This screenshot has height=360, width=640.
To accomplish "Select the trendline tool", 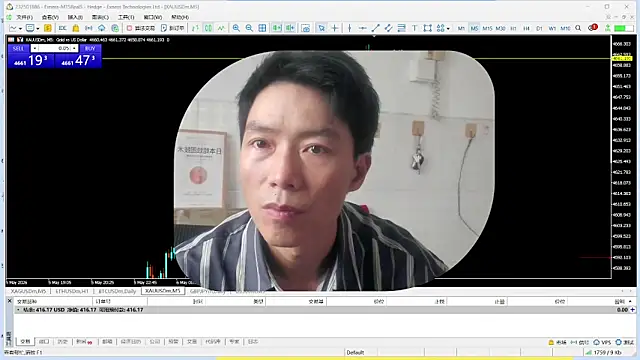I will pos(376,28).
